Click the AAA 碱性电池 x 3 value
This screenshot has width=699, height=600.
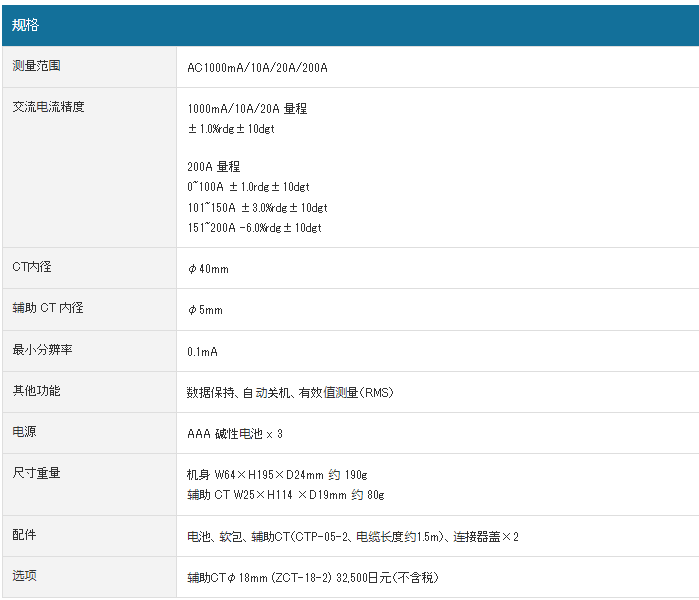[235, 434]
